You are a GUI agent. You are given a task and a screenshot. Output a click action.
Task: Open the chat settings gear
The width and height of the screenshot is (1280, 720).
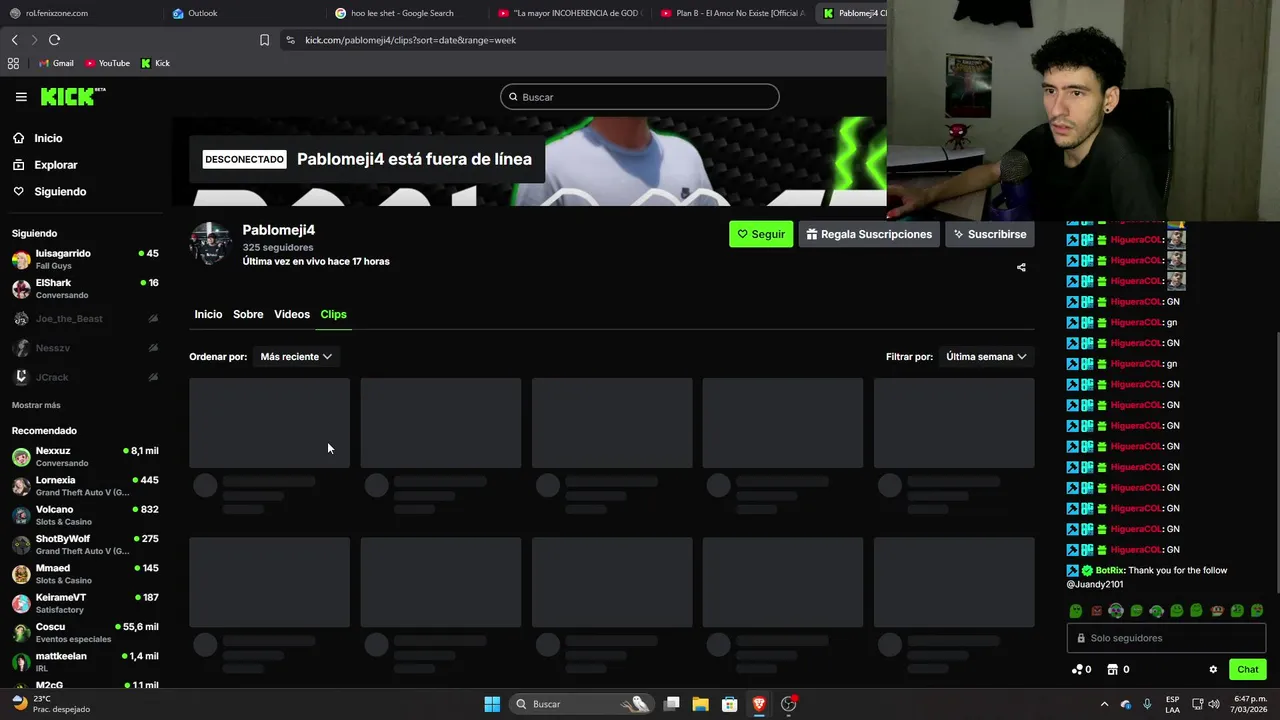click(x=1213, y=669)
